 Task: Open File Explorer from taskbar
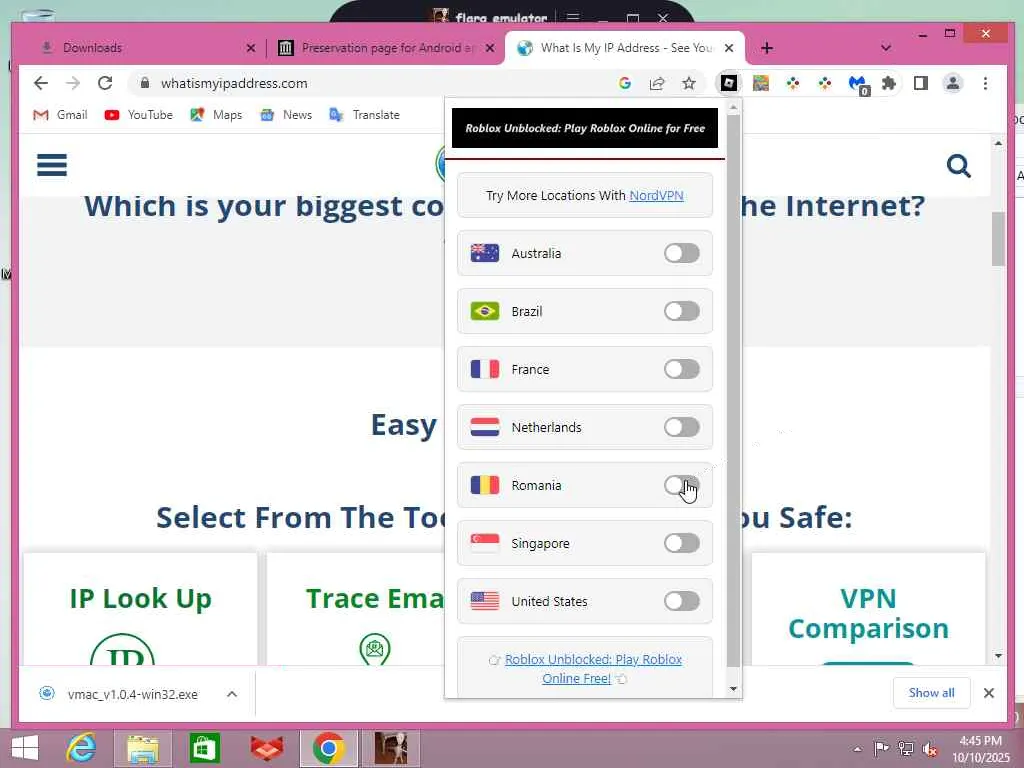click(x=143, y=748)
